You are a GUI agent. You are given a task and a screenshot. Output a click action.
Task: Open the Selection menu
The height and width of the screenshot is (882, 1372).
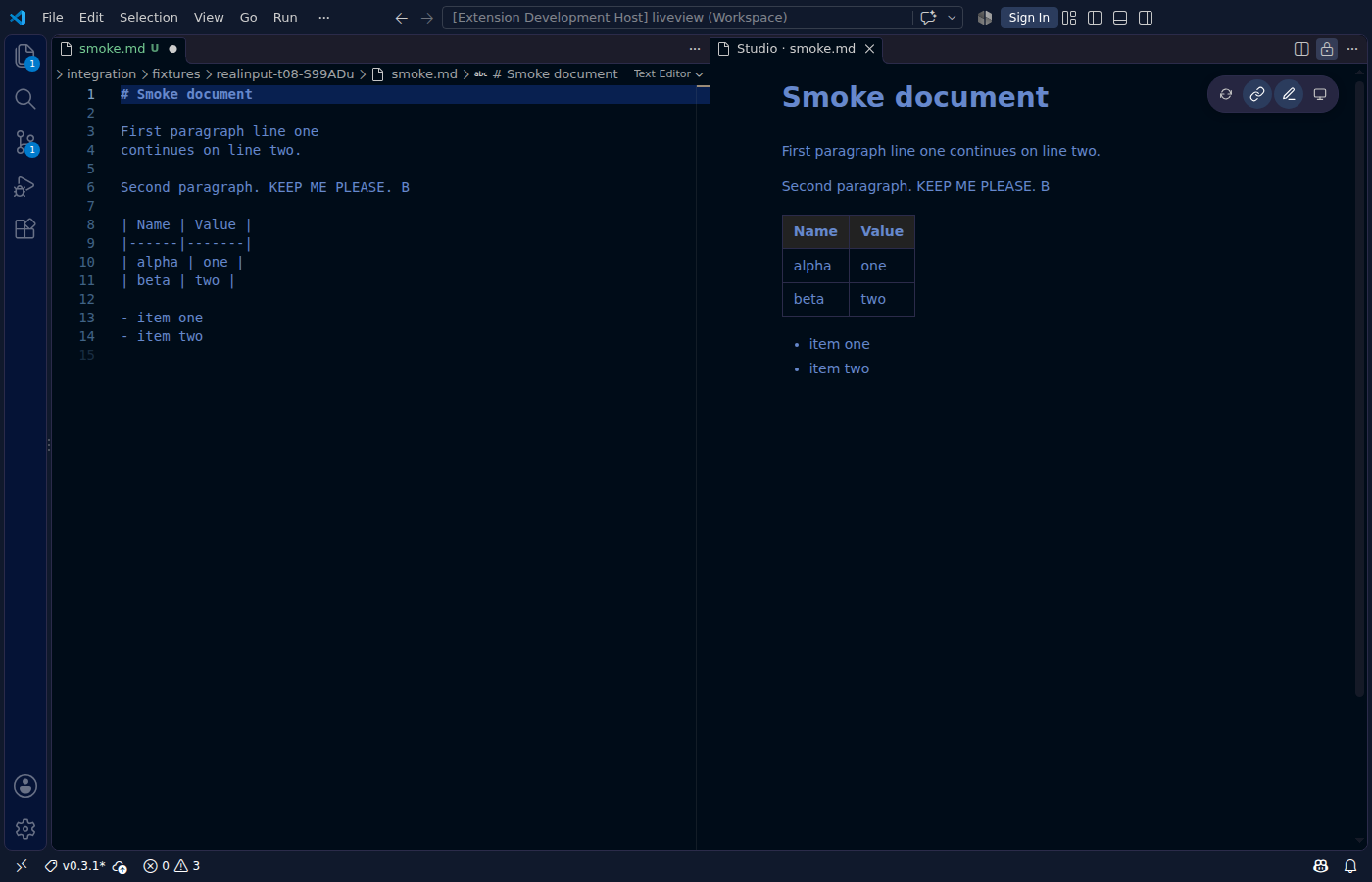[x=149, y=18]
